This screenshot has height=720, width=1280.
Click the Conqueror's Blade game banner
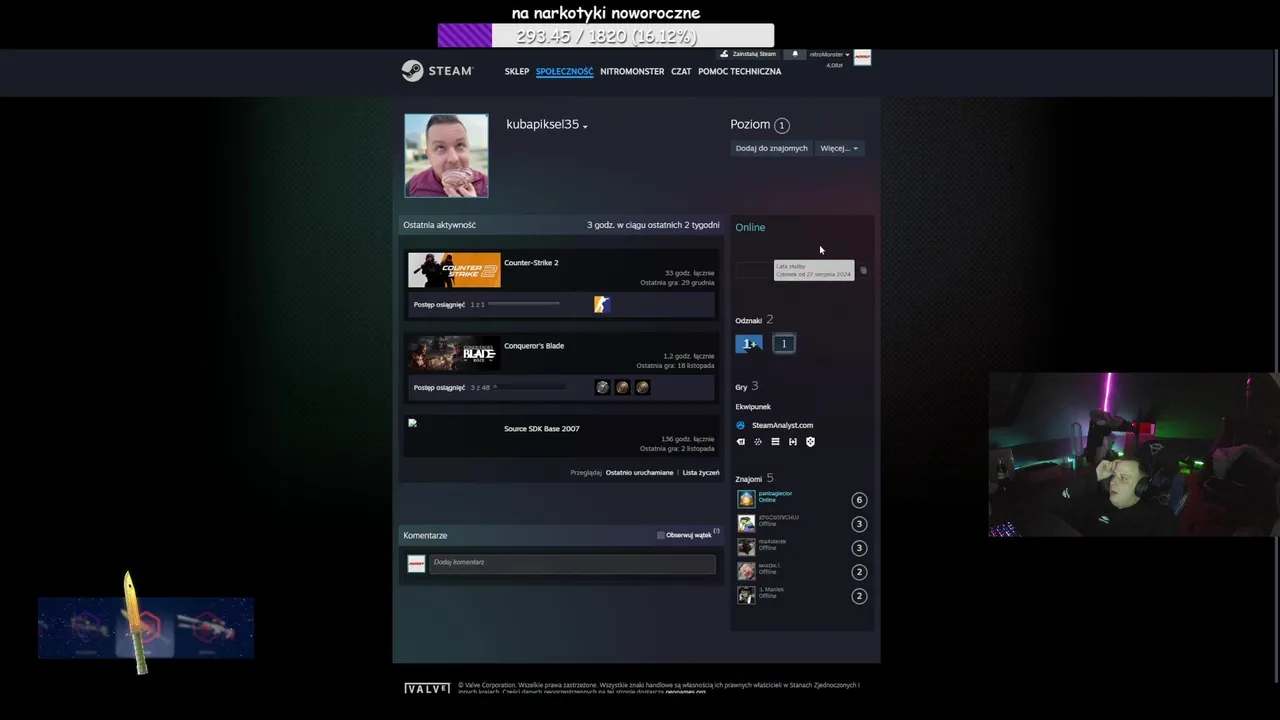454,353
